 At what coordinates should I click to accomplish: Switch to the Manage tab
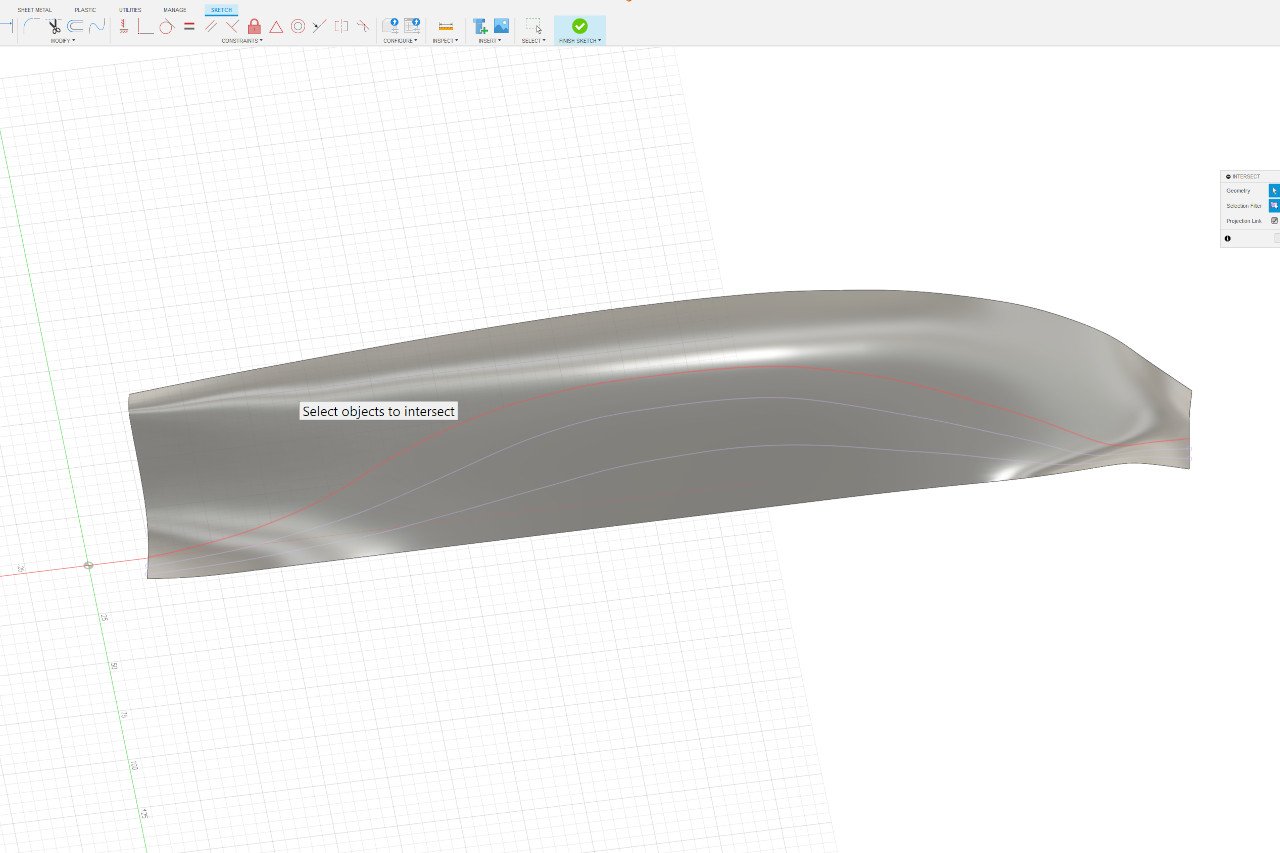(175, 10)
